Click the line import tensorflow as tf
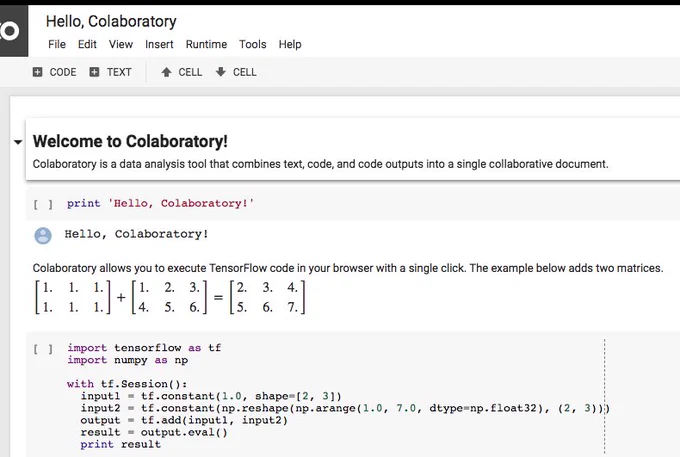The width and height of the screenshot is (680, 457). pyautogui.click(x=144, y=348)
